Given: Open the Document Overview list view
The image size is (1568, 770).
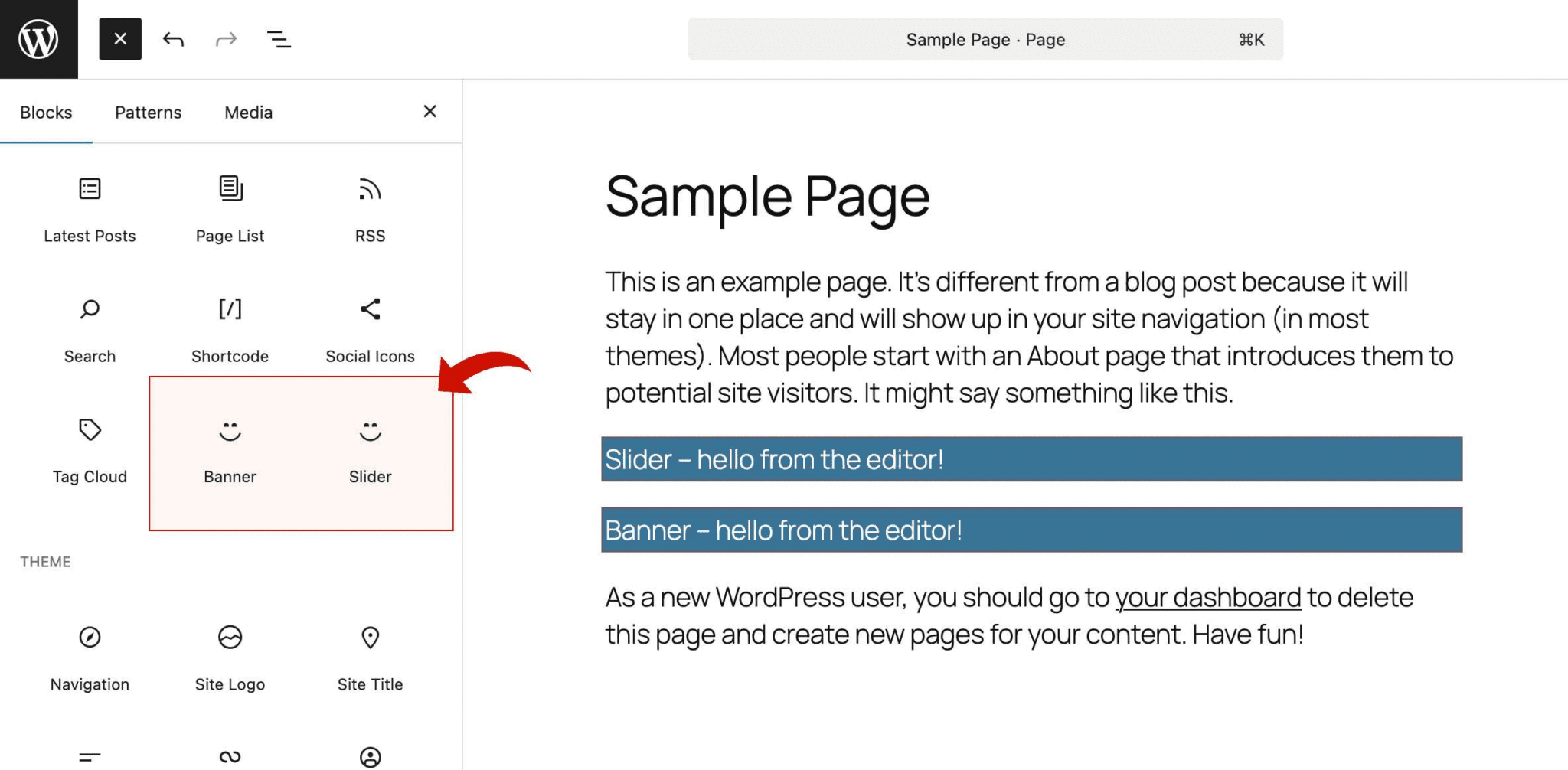Looking at the screenshot, I should (x=279, y=39).
